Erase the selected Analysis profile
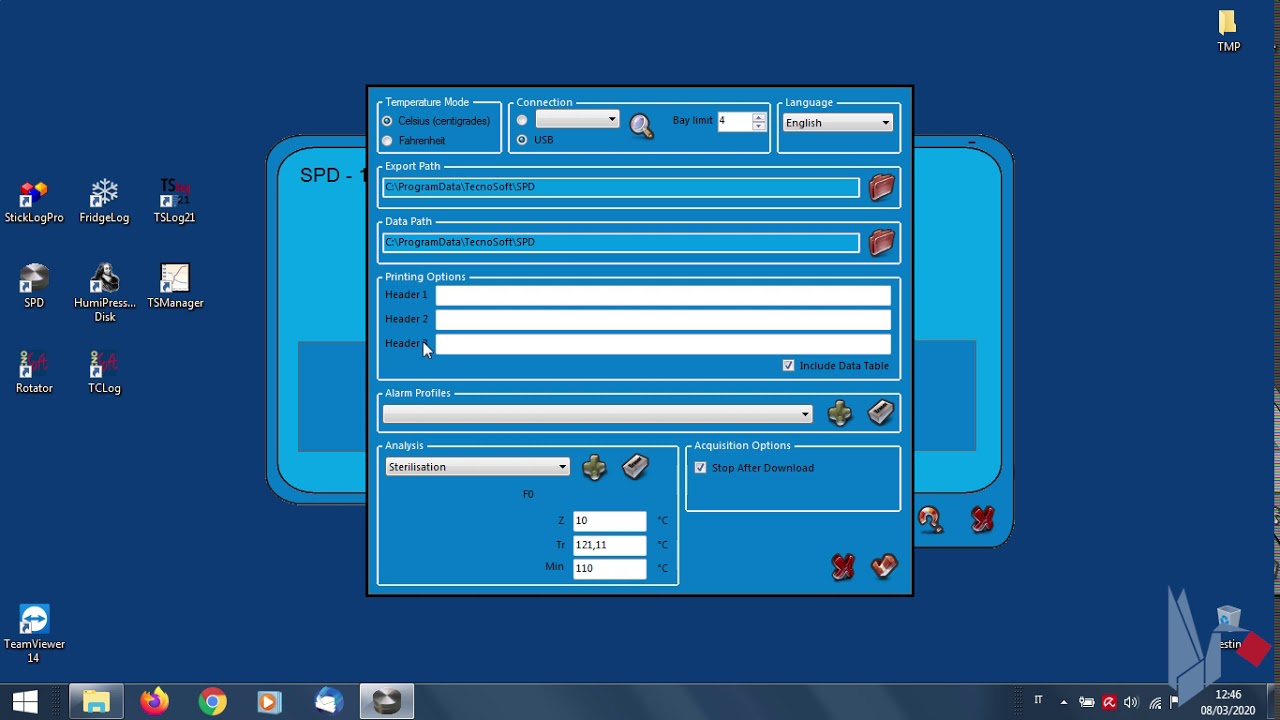The width and height of the screenshot is (1280, 720). point(635,466)
